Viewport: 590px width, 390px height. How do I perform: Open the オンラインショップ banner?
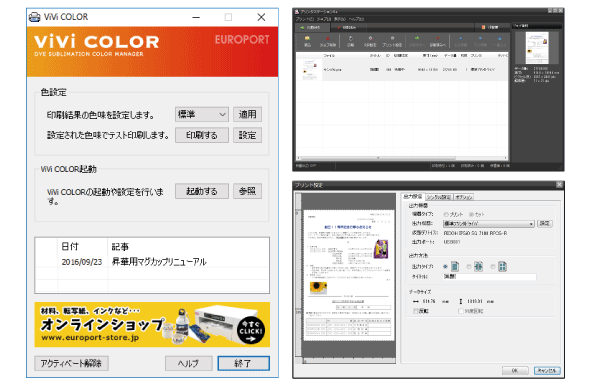coord(152,324)
